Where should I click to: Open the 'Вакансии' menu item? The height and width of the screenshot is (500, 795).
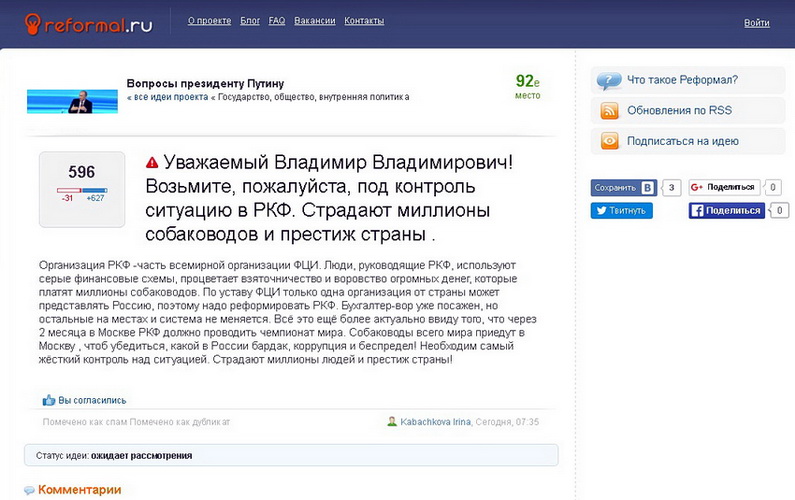point(314,21)
